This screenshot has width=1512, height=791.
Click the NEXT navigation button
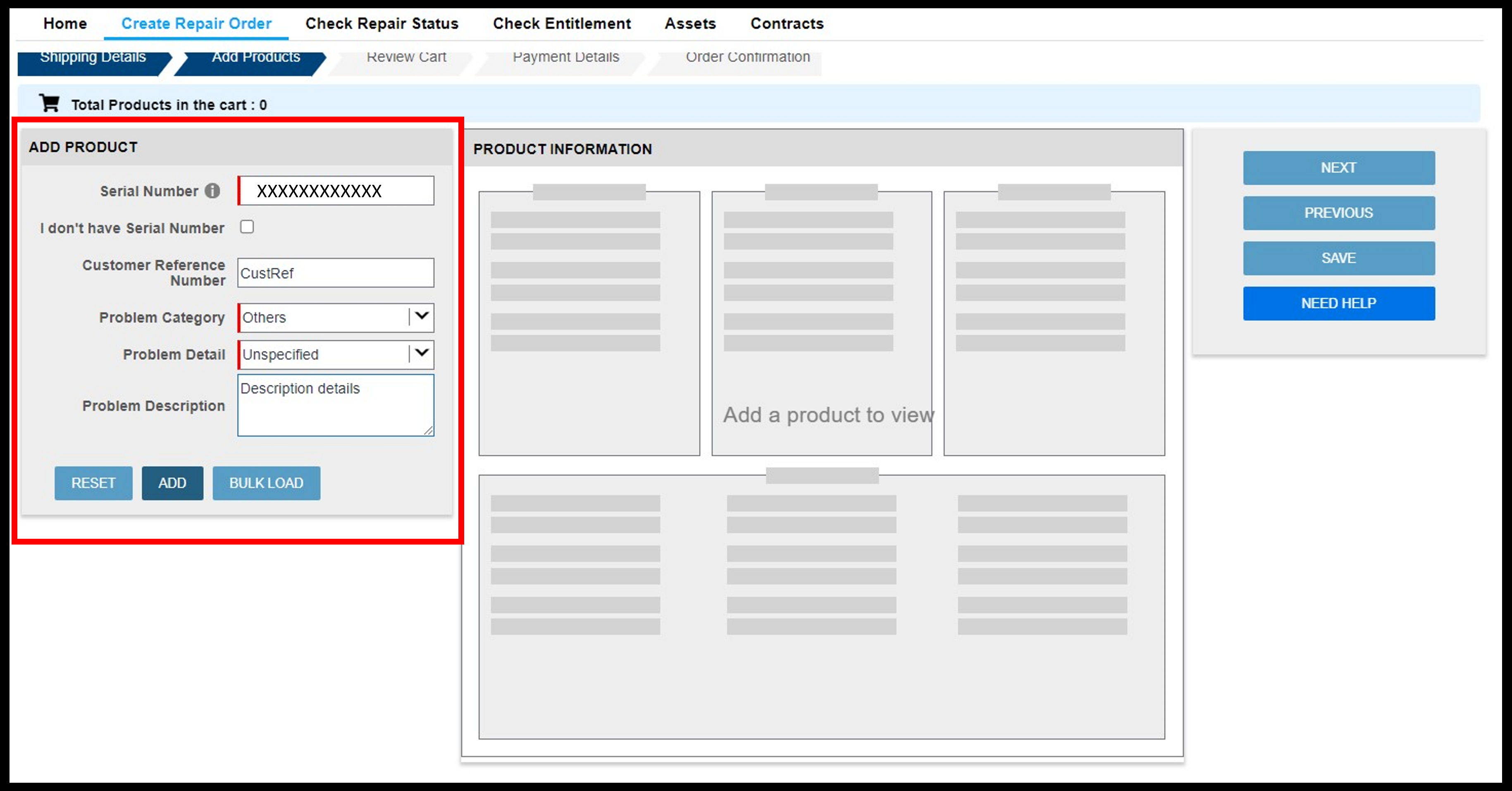pyautogui.click(x=1337, y=167)
